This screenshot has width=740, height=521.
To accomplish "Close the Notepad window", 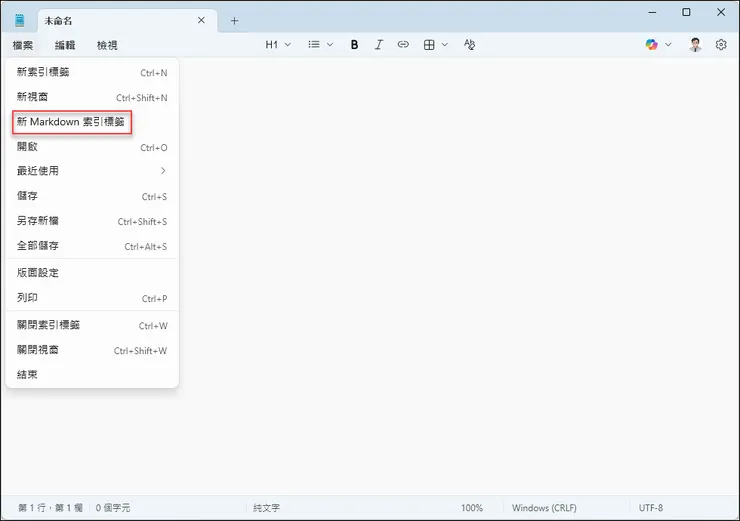I will point(721,12).
